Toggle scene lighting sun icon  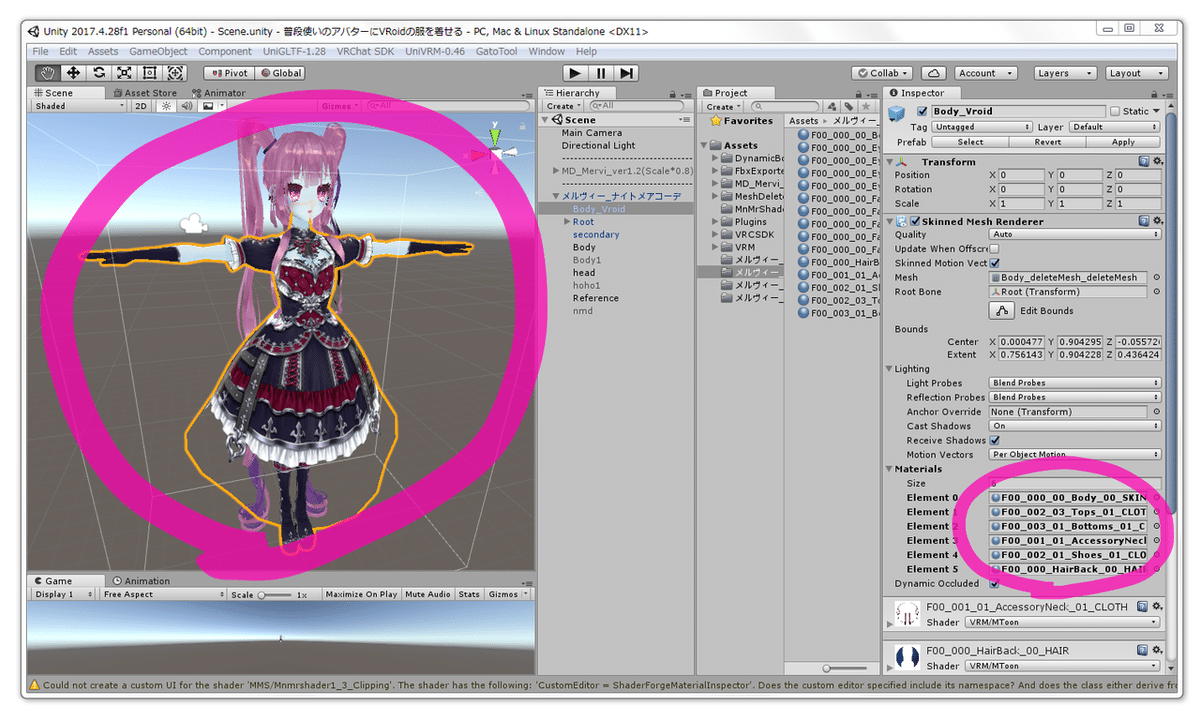point(166,106)
